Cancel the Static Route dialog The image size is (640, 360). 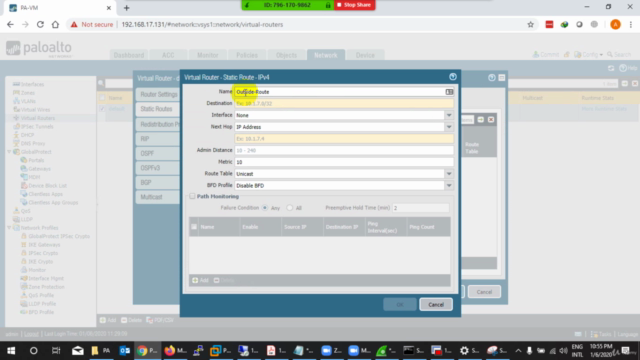[436, 304]
